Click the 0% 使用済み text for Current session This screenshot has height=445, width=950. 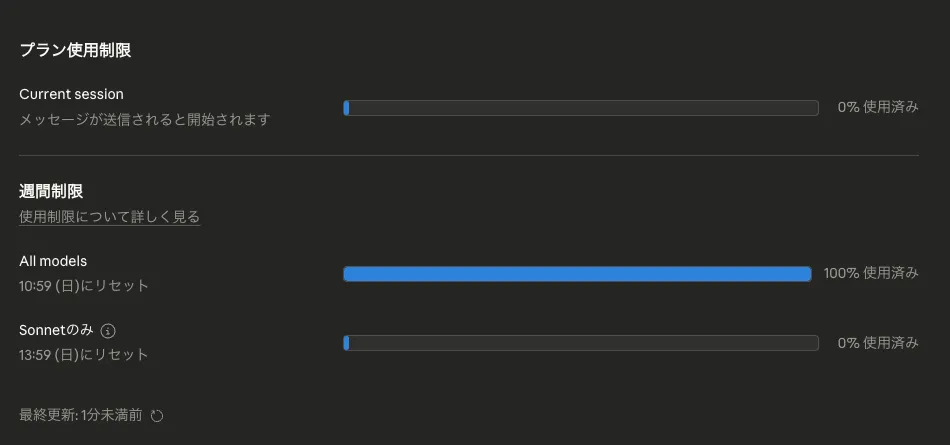[878, 107]
